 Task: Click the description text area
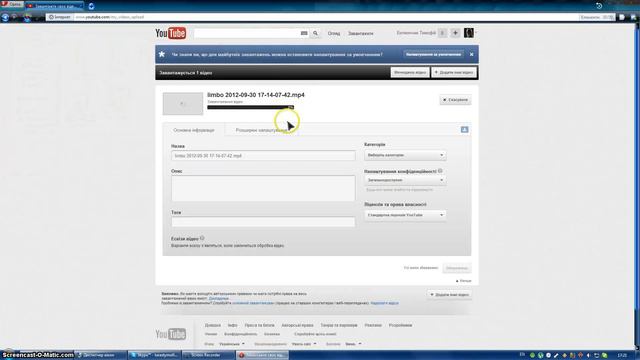coord(263,188)
